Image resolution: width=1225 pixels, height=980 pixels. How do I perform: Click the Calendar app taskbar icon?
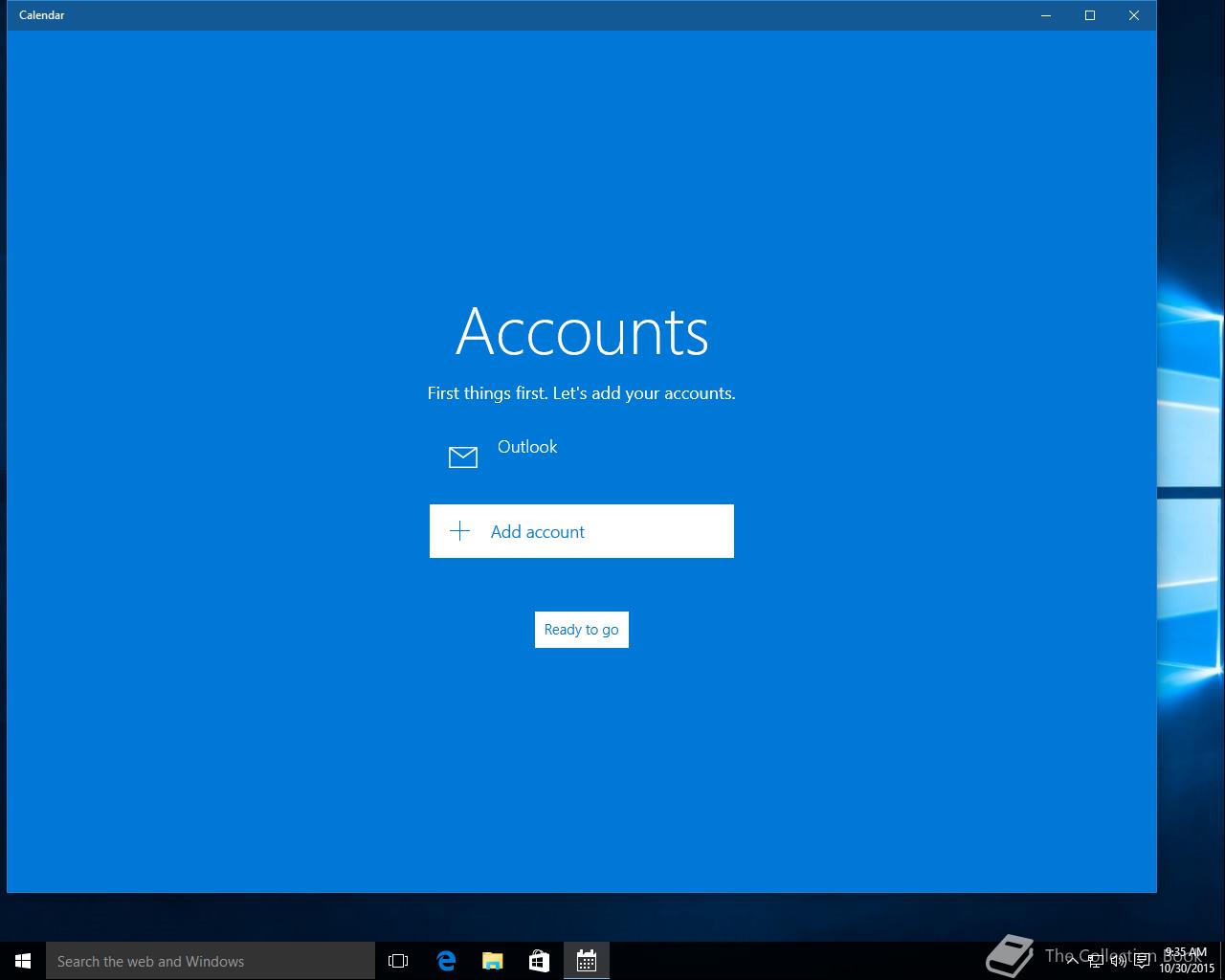[587, 961]
